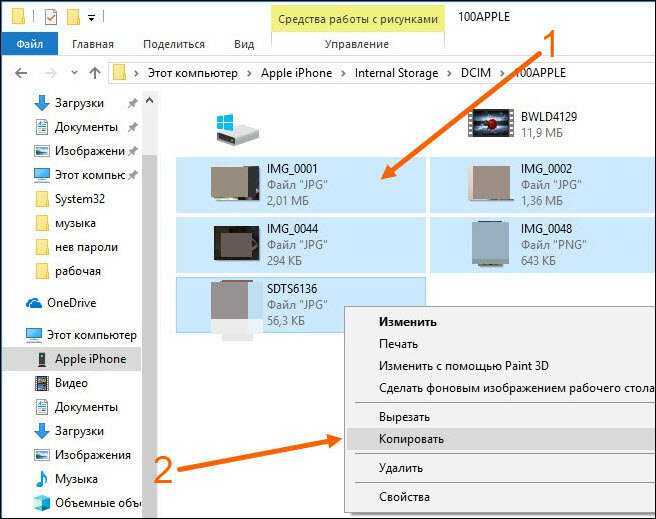The width and height of the screenshot is (656, 519).
Task: Select the музыка folder in sidebar
Action: tap(75, 223)
